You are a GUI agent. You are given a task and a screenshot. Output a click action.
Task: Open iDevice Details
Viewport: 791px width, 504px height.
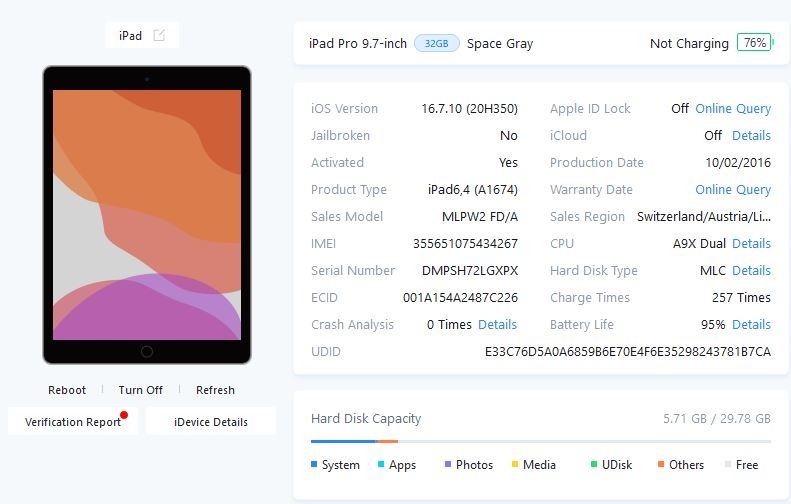click(x=211, y=421)
